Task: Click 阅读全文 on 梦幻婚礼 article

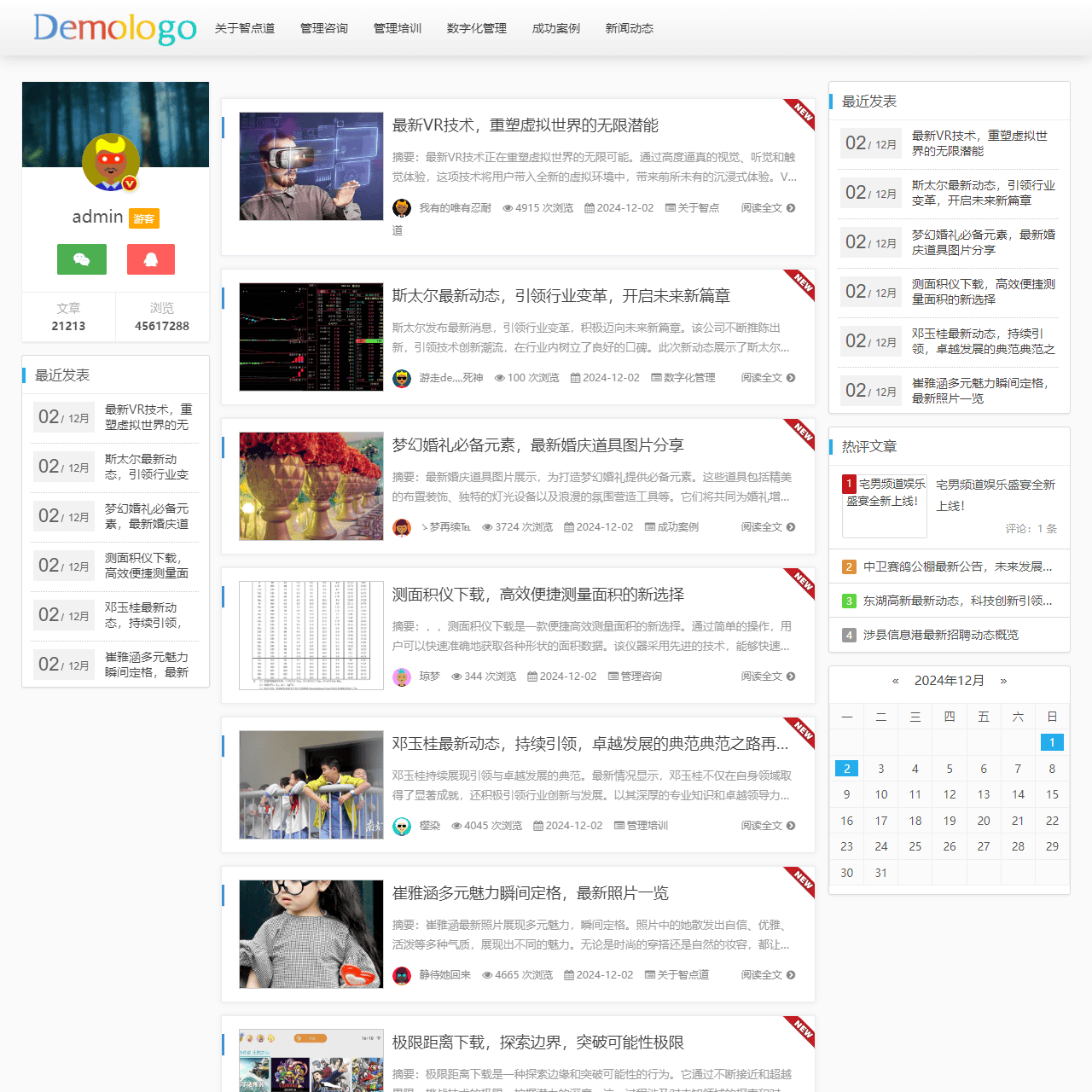Action: click(x=768, y=527)
